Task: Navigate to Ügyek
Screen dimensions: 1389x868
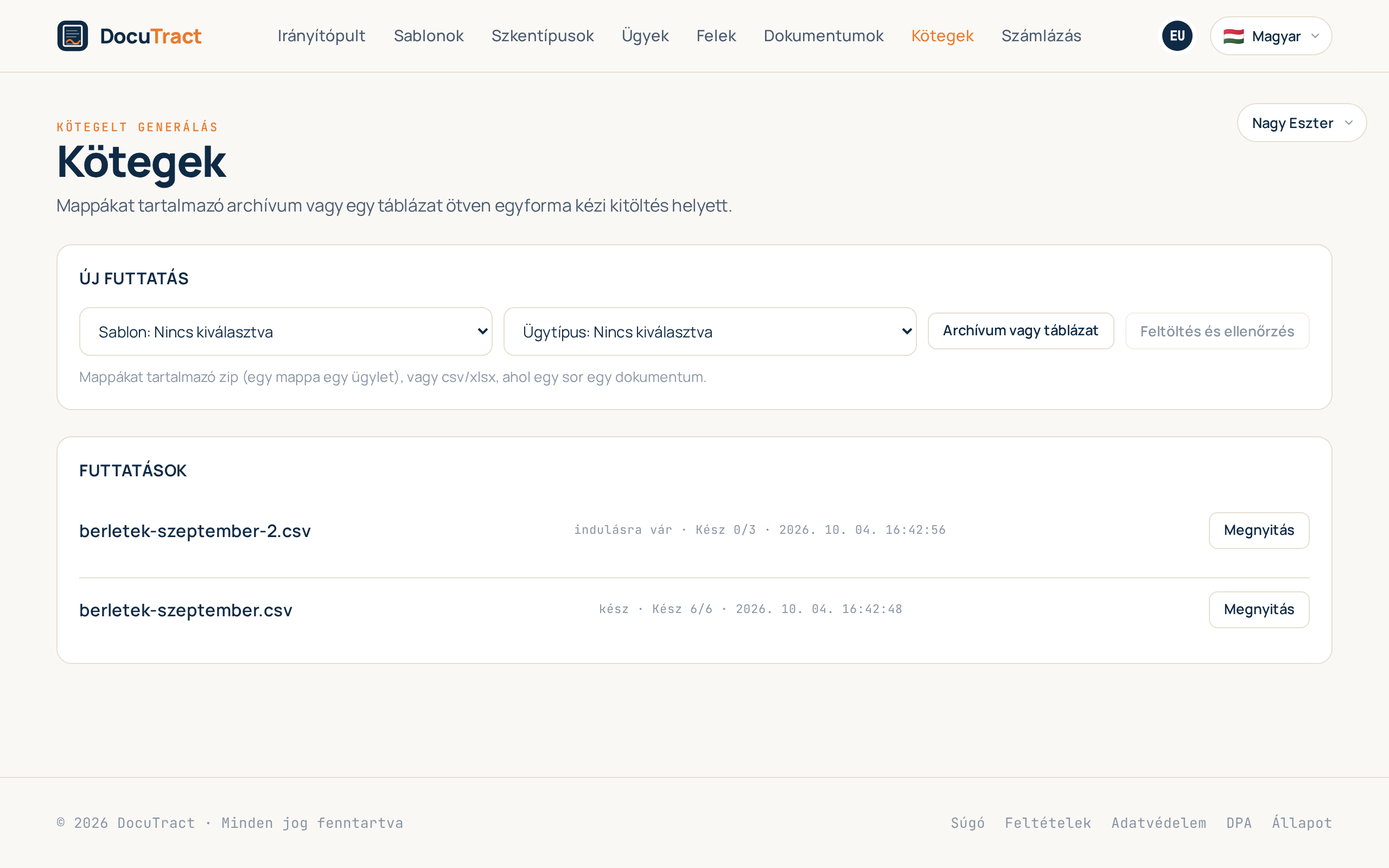Action: tap(645, 36)
